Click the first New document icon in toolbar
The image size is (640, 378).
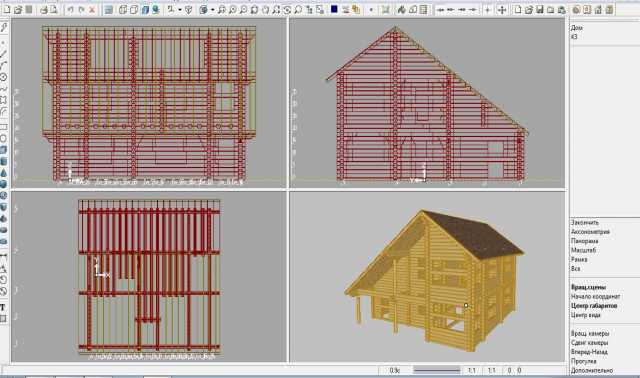[7, 9]
